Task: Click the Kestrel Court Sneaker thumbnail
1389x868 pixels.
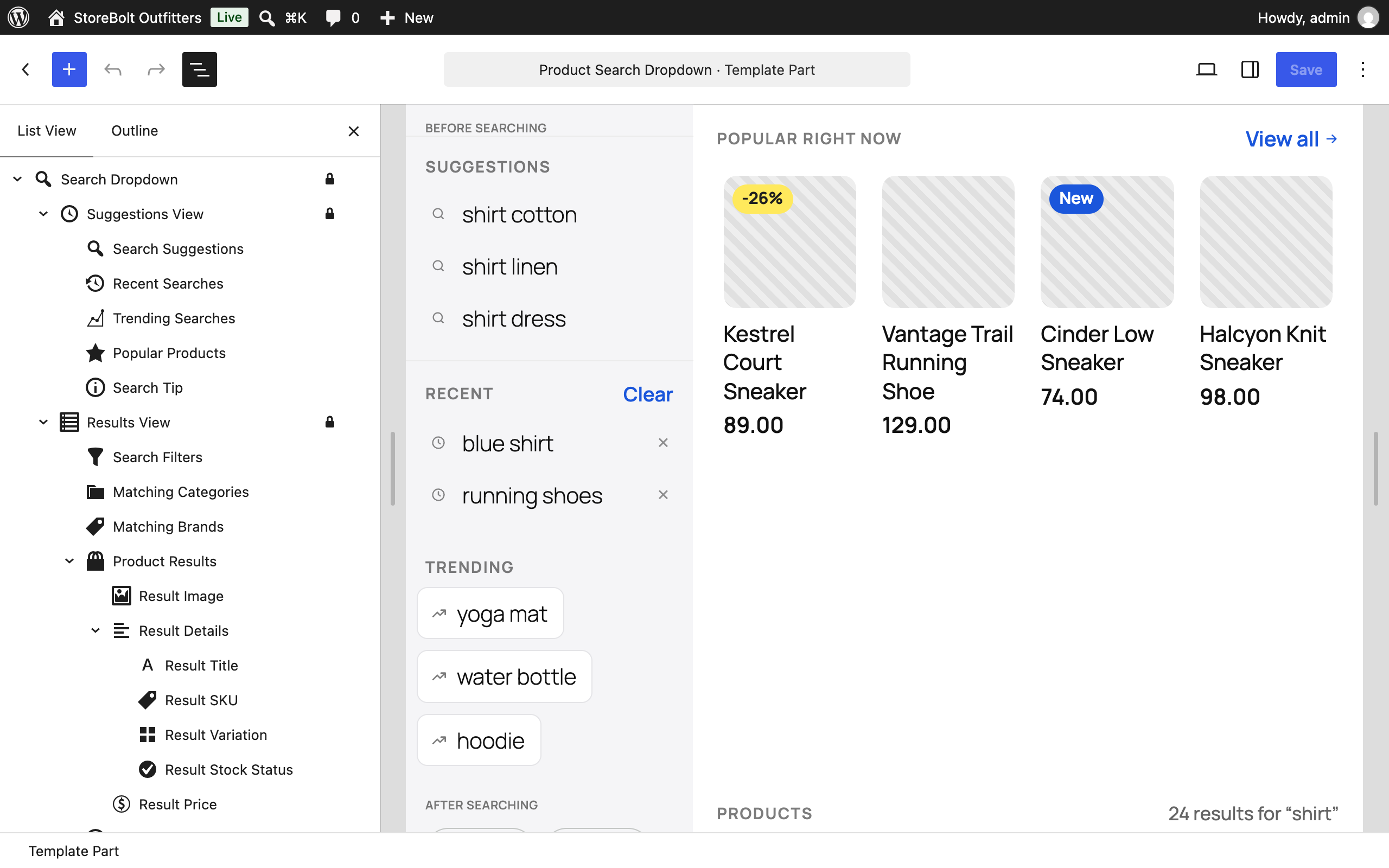Action: (x=789, y=242)
